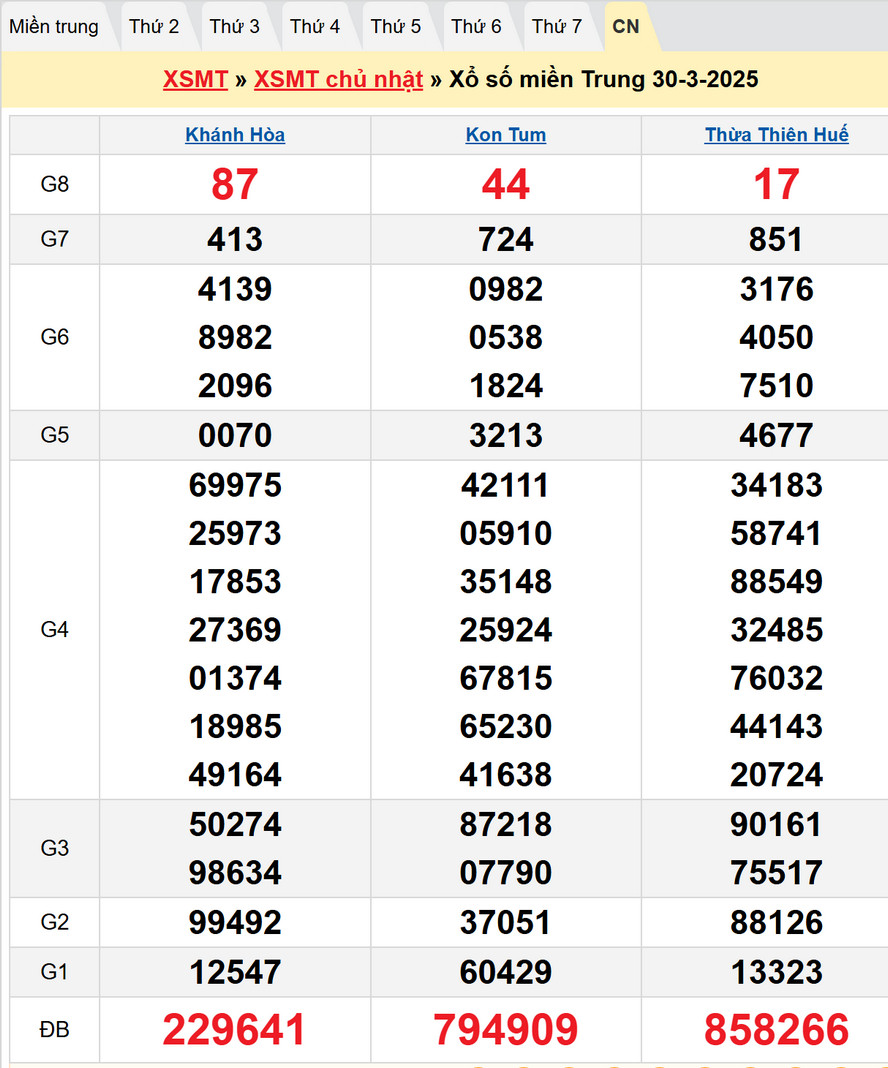Switch to the Thứ 2 tab
Screen dimensions: 888x1068
tap(154, 27)
